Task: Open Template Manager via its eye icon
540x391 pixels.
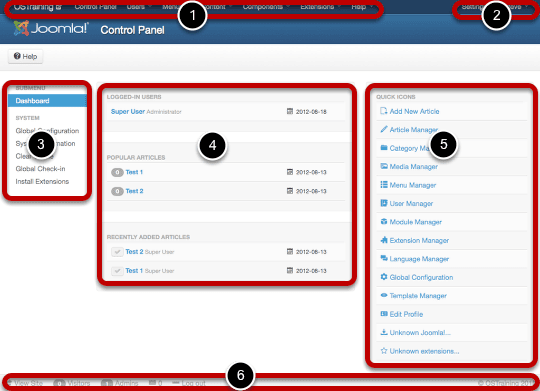Action: pos(384,295)
